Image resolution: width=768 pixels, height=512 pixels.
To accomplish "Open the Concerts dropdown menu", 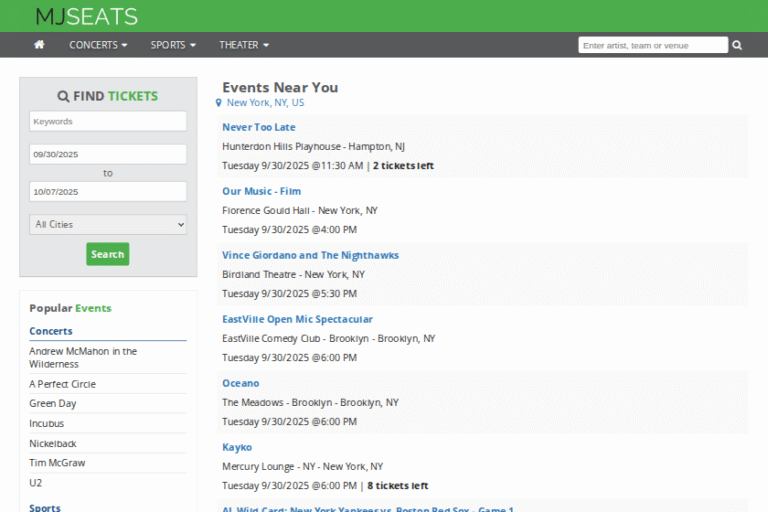I will [x=98, y=45].
